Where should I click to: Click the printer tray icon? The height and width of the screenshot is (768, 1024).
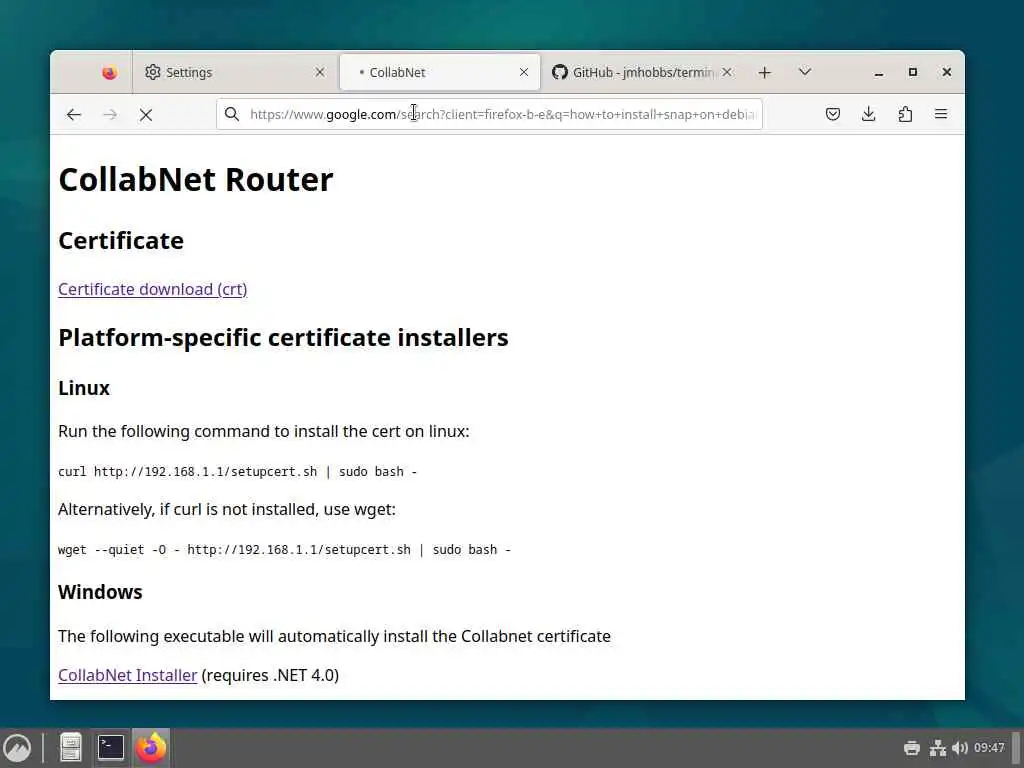point(912,748)
